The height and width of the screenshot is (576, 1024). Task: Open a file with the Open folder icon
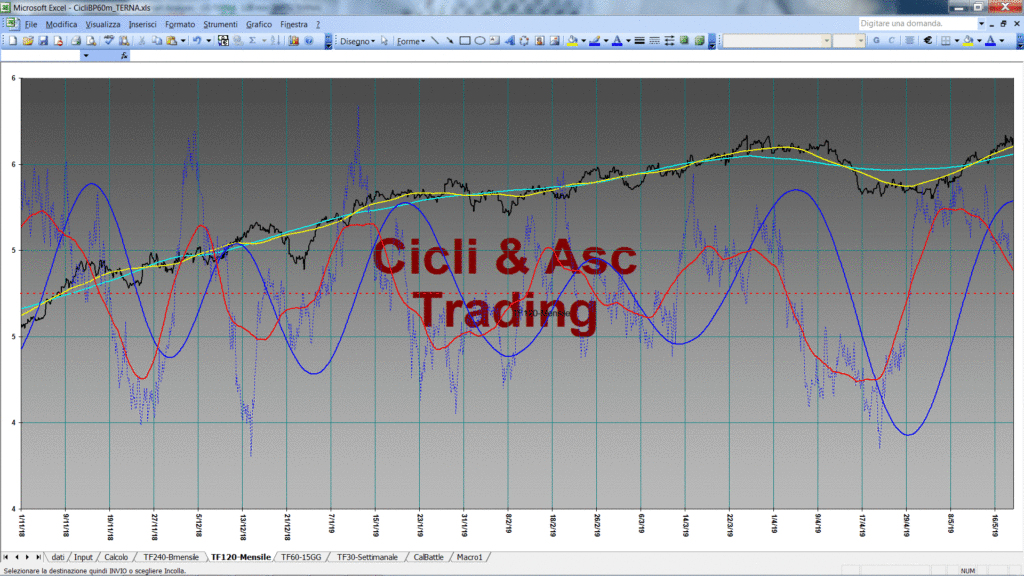click(x=27, y=40)
